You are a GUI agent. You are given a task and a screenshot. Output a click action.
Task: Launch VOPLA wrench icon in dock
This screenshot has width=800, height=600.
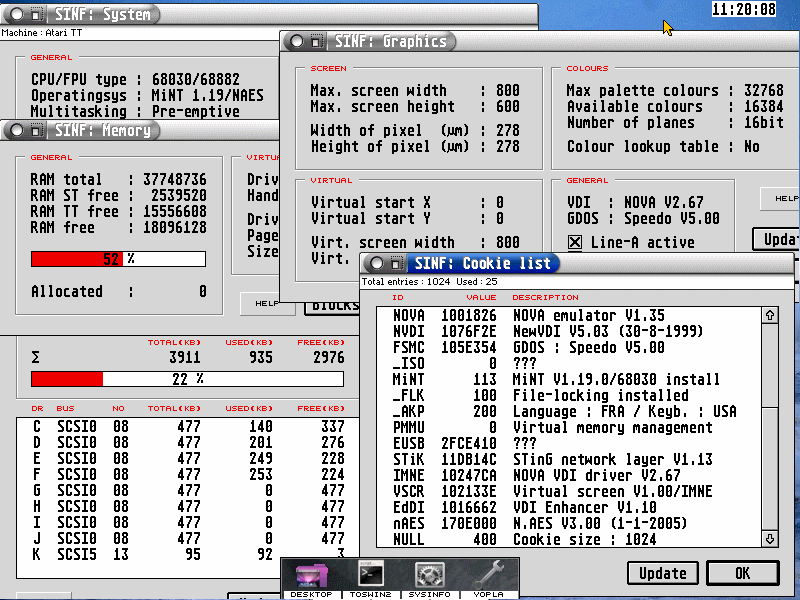click(x=489, y=578)
